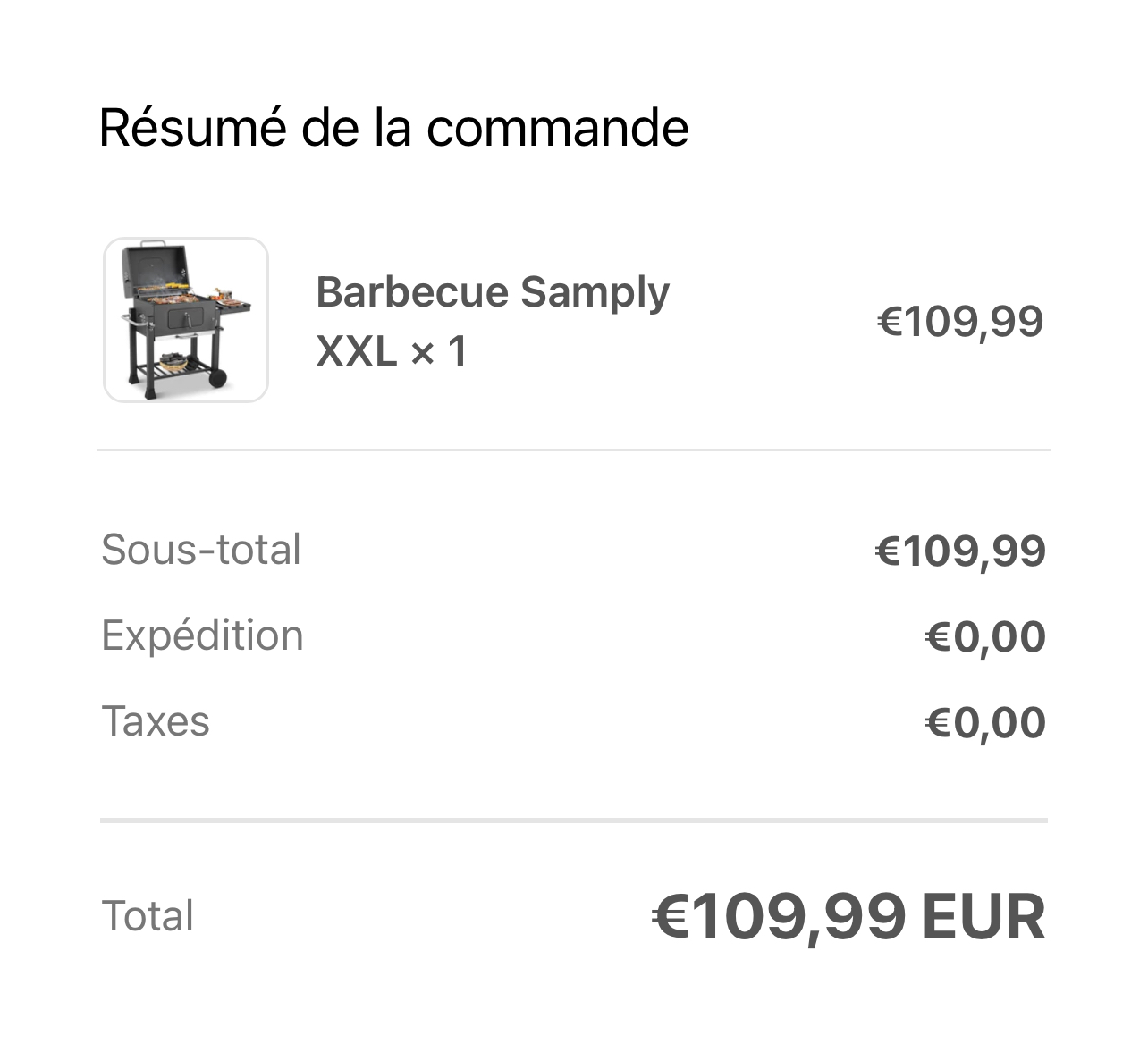Click the Barbecue Samply item price

point(959,322)
